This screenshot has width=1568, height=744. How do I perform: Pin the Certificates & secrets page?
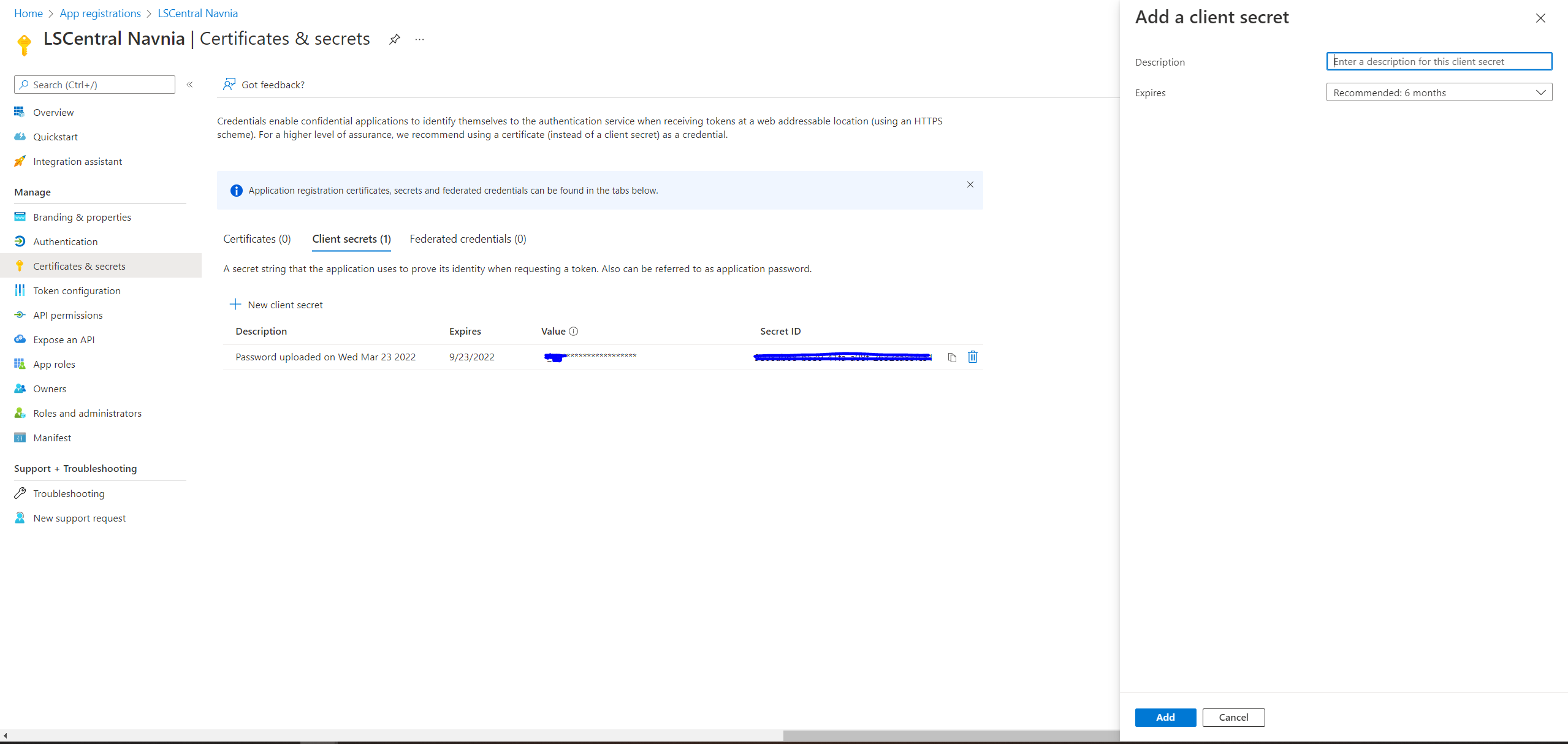(395, 39)
